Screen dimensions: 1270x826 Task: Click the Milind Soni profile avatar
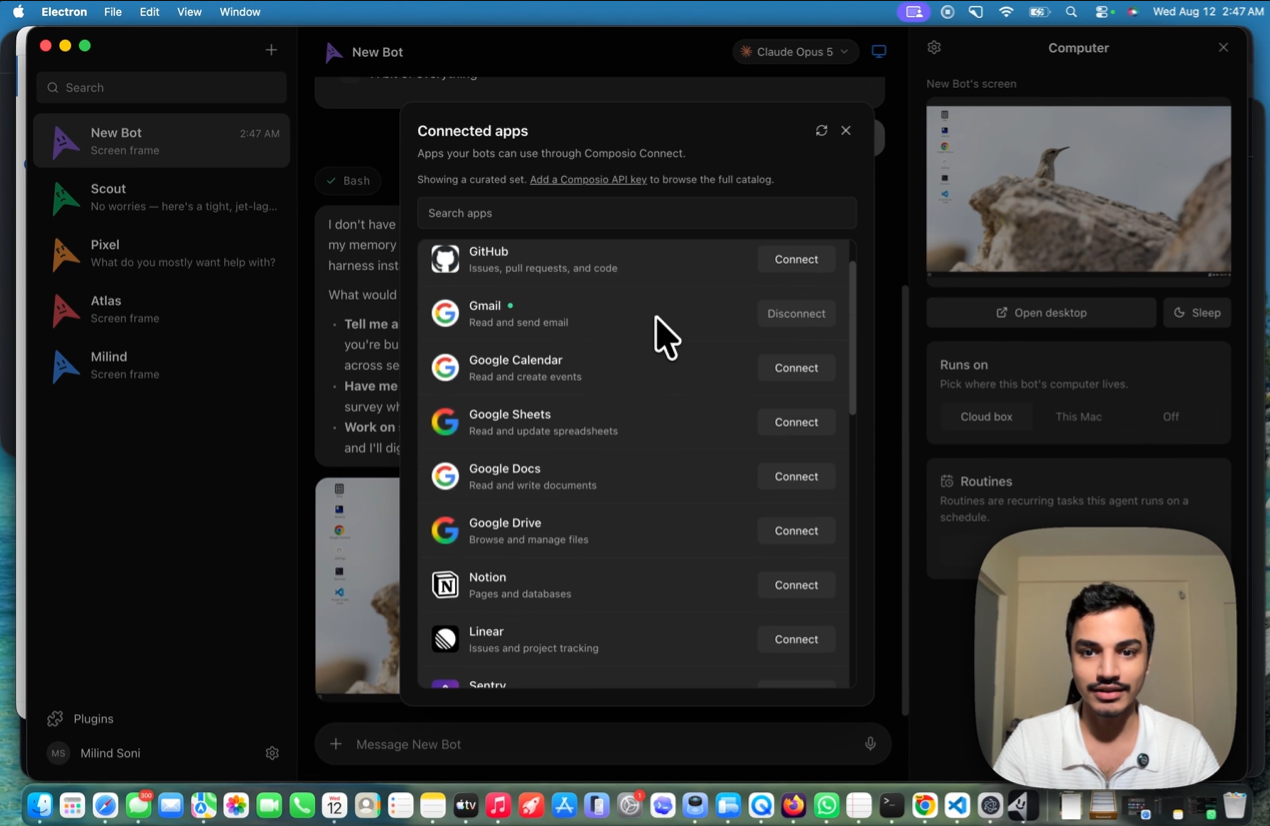tap(58, 753)
